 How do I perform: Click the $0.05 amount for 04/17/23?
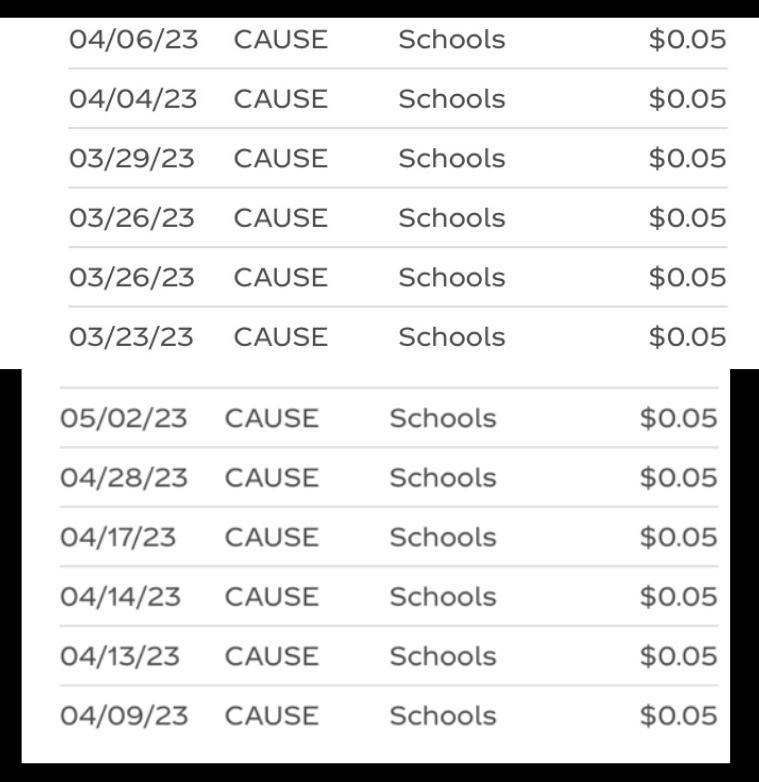(x=678, y=537)
